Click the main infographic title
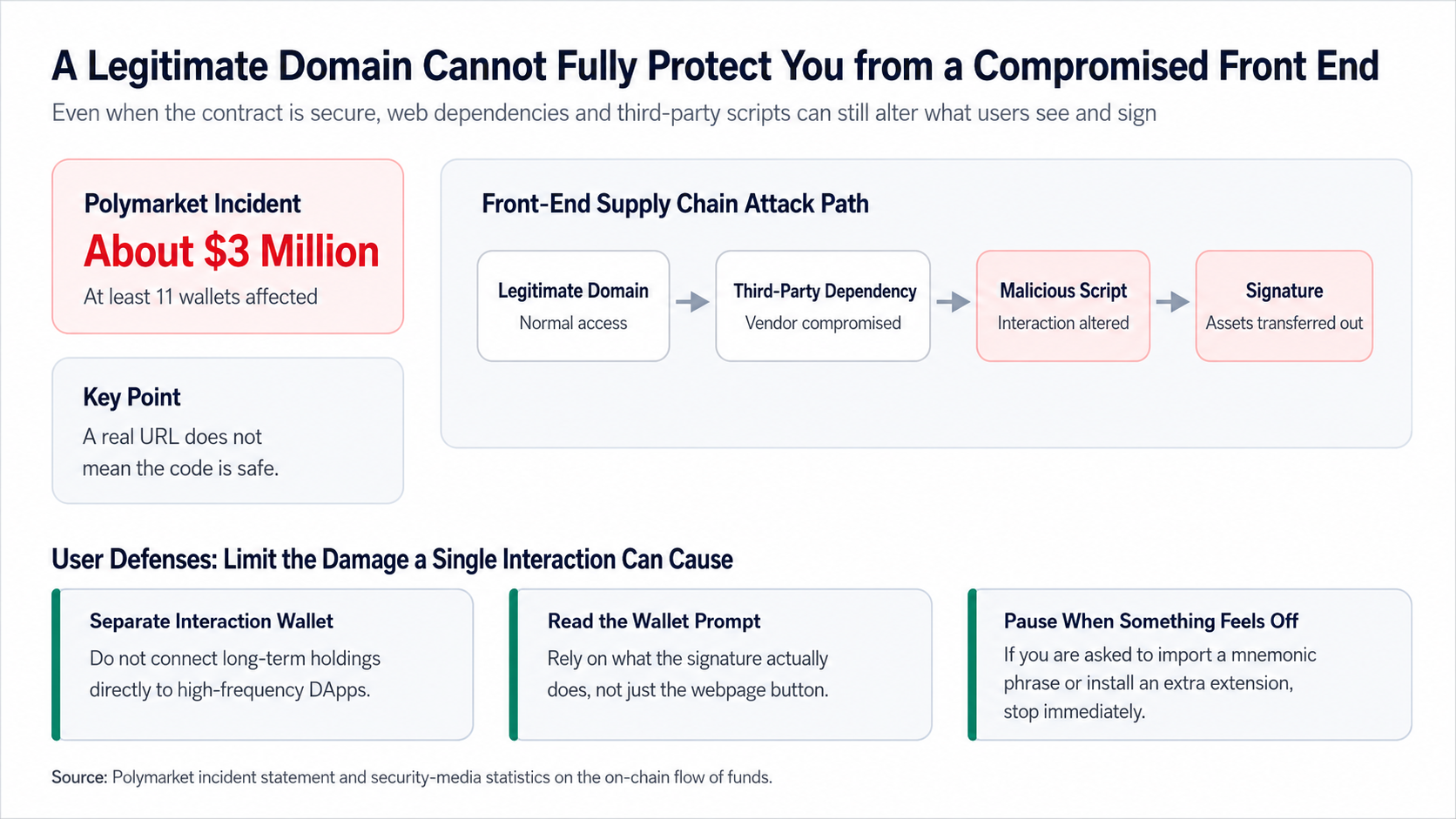Screen dimensions: 1456x819 point(715,66)
